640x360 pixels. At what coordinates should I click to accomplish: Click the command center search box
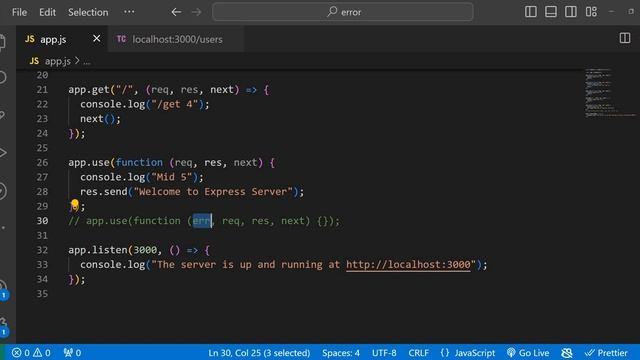click(x=343, y=12)
